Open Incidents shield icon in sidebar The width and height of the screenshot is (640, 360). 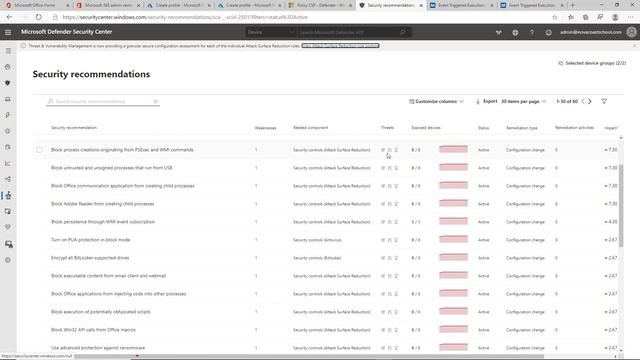(8, 83)
